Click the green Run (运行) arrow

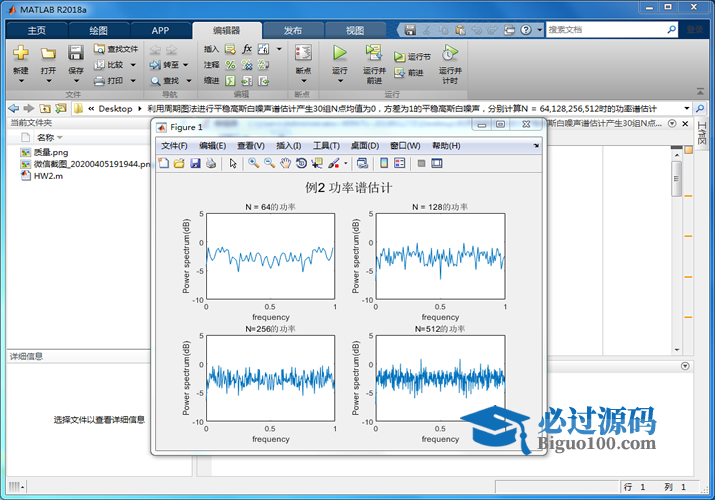[x=339, y=53]
